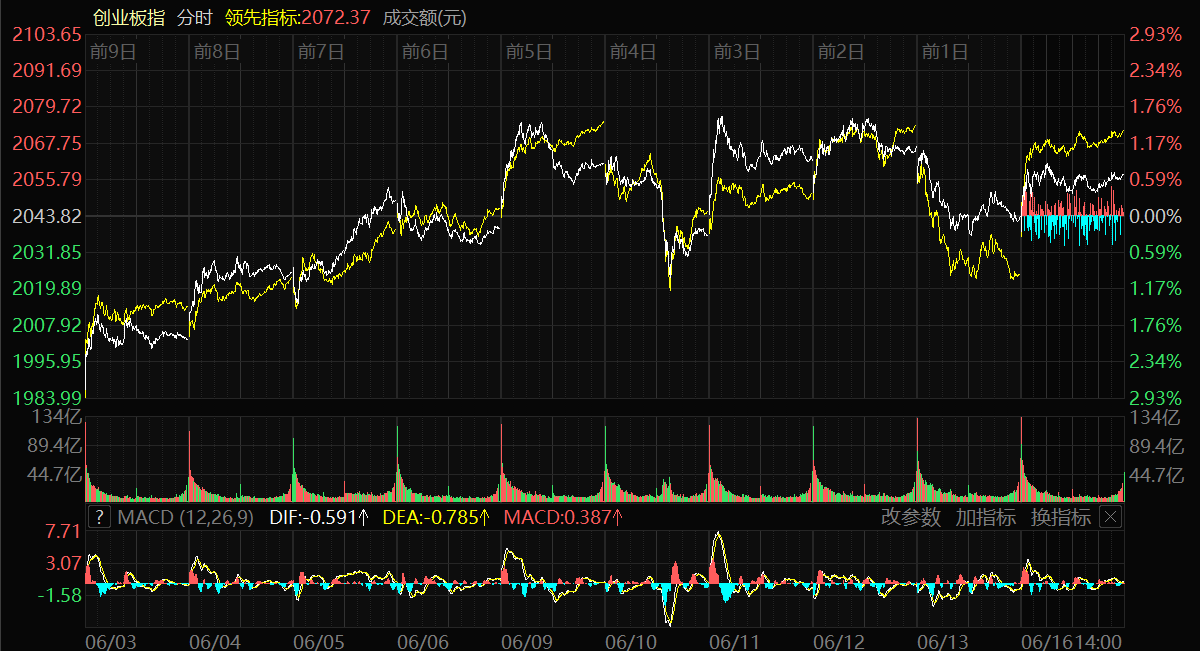Image resolution: width=1200 pixels, height=651 pixels.
Task: Click the left 134亿 volume axis label
Action: [57, 417]
